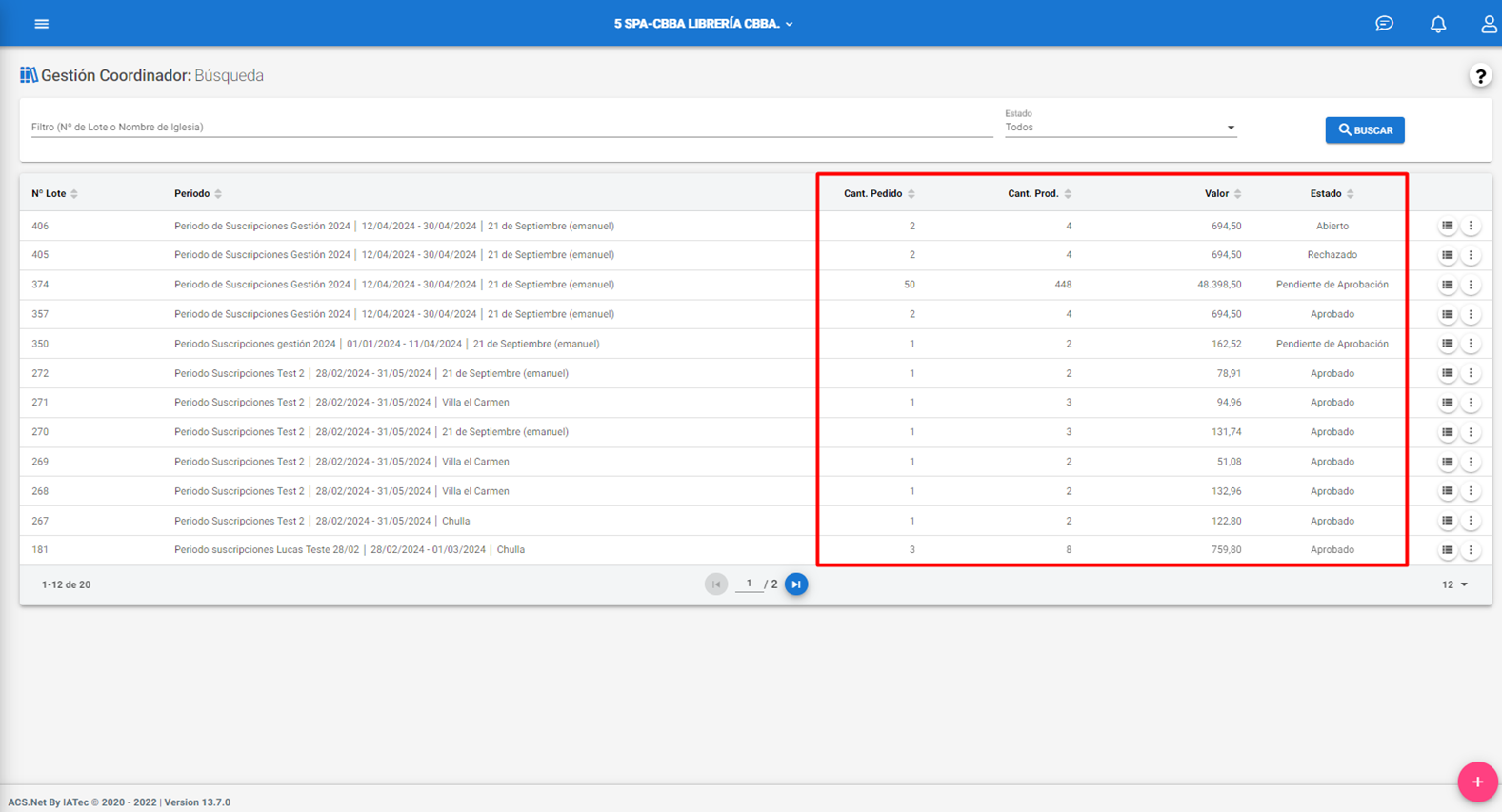Sort table by Cant. Prod. column
Screen dimensions: 1502x812
[1039, 194]
